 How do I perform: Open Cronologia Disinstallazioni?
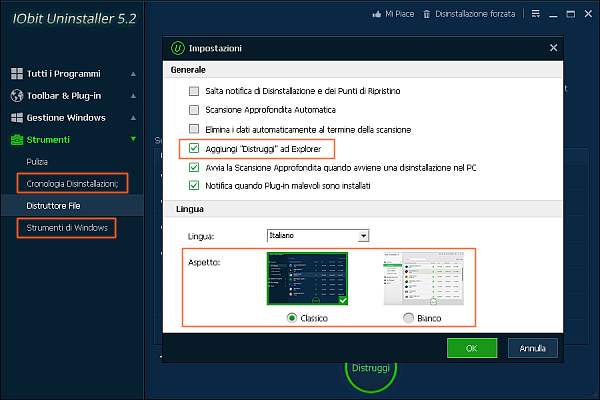[72, 184]
